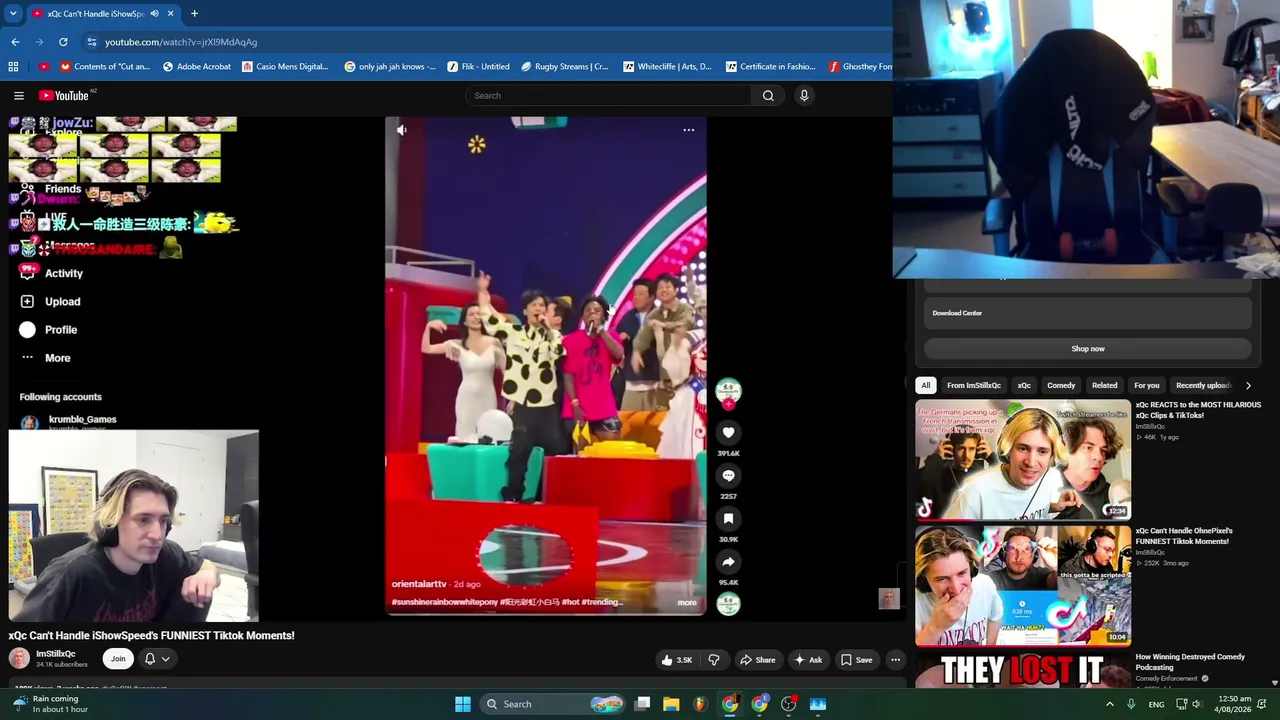
Task: Open TikTok Profile in the sidebar
Action: [48, 329]
